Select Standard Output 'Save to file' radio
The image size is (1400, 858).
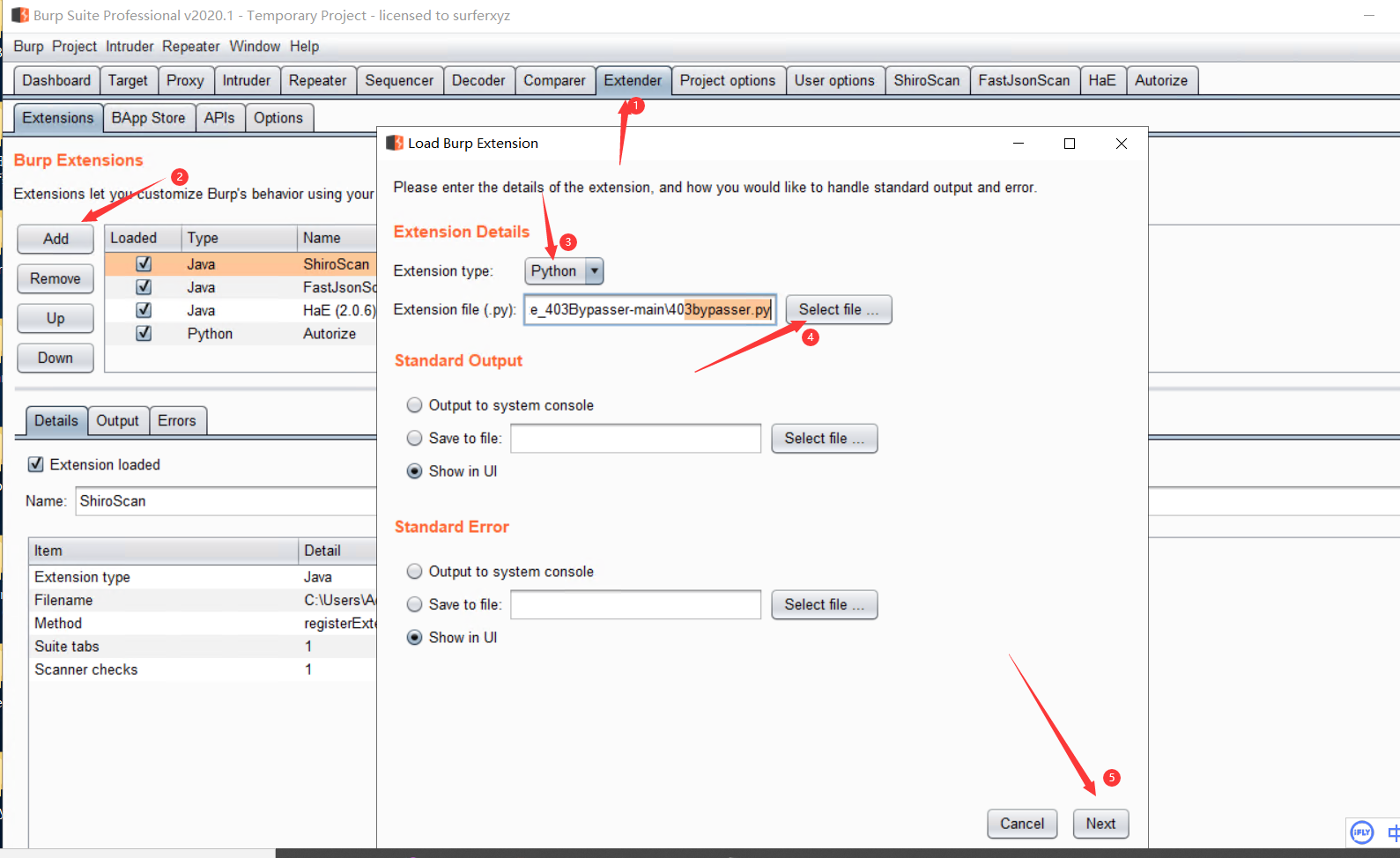(414, 438)
